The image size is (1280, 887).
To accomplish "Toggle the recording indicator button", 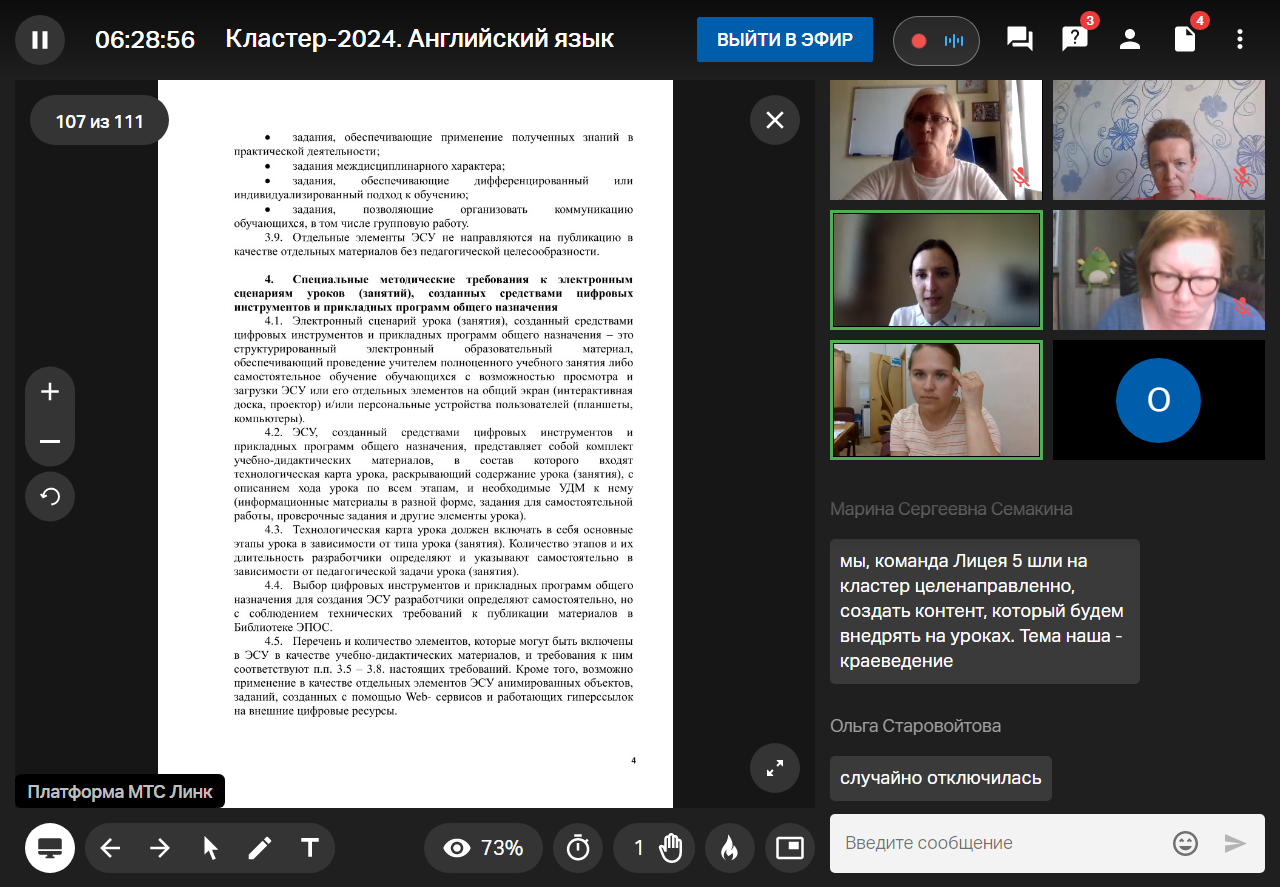I will 936,41.
